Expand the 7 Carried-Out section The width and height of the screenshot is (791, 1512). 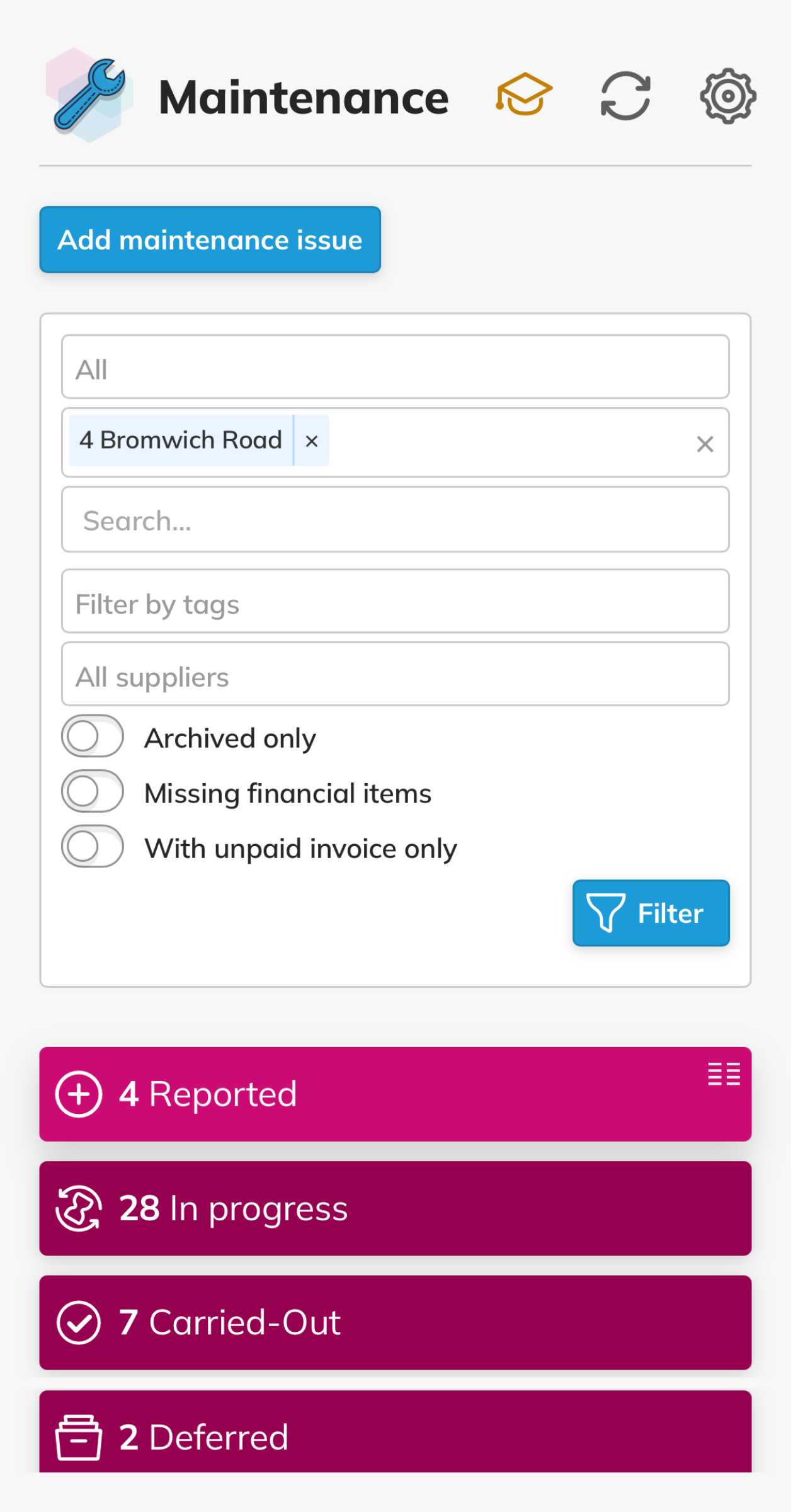tap(396, 1323)
